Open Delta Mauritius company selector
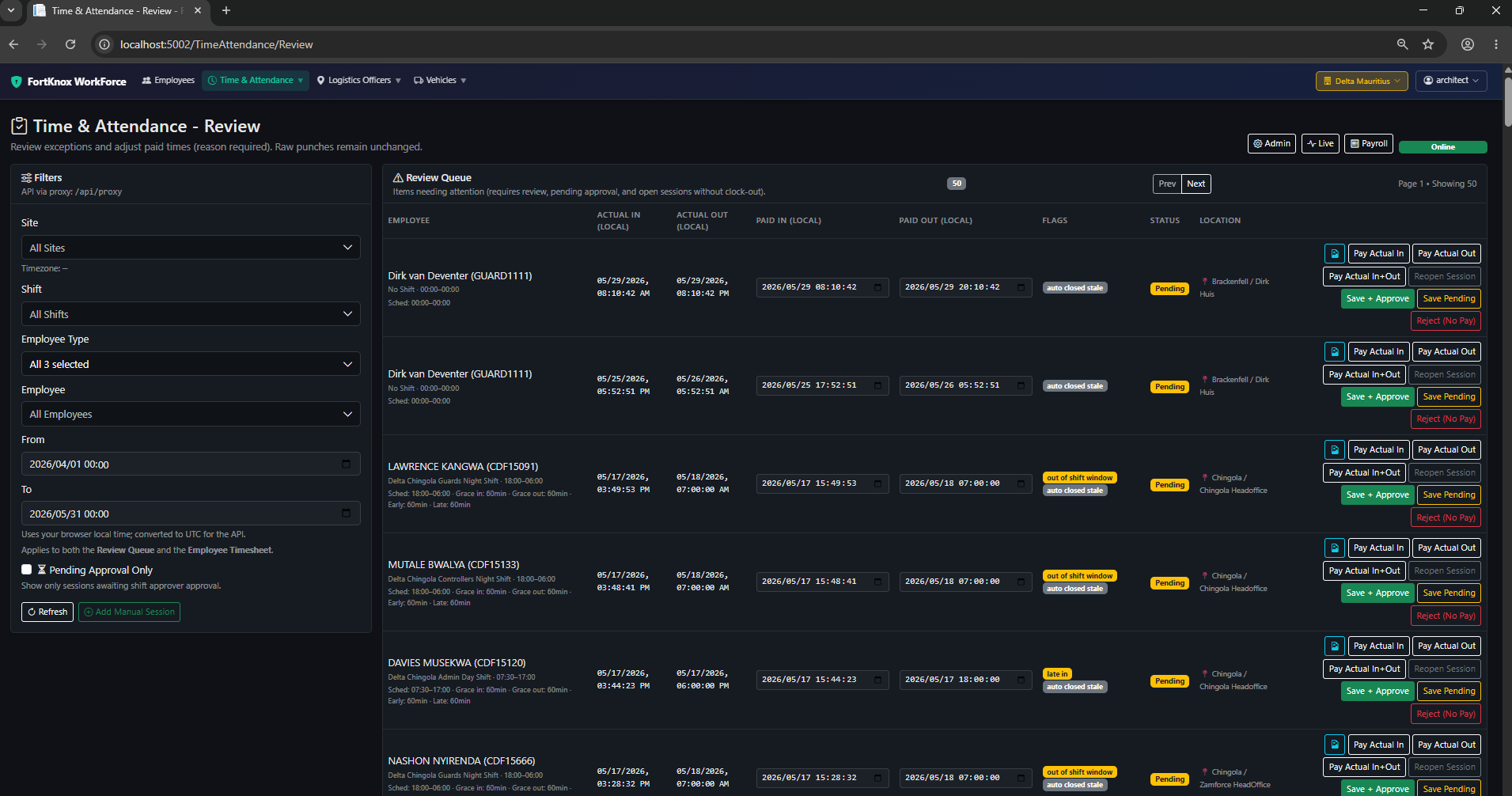This screenshot has width=1512, height=796. click(x=1362, y=81)
